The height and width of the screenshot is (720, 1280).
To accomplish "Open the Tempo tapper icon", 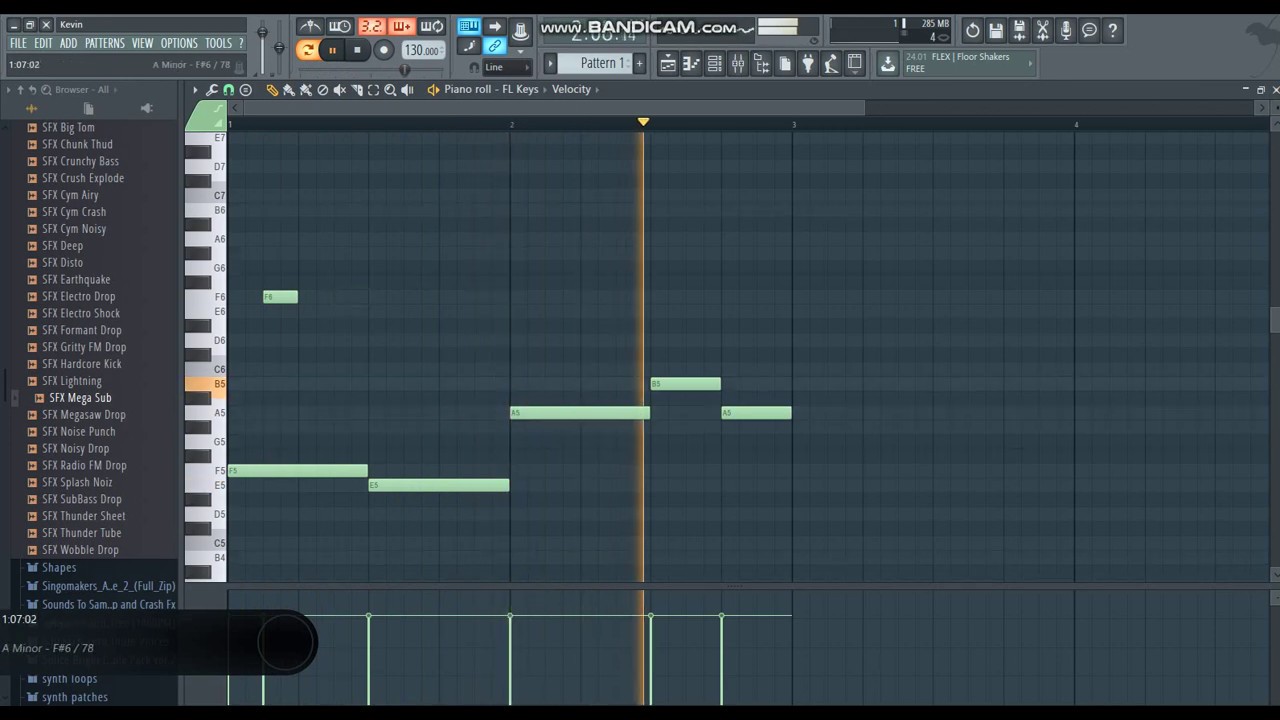I will tap(831, 63).
